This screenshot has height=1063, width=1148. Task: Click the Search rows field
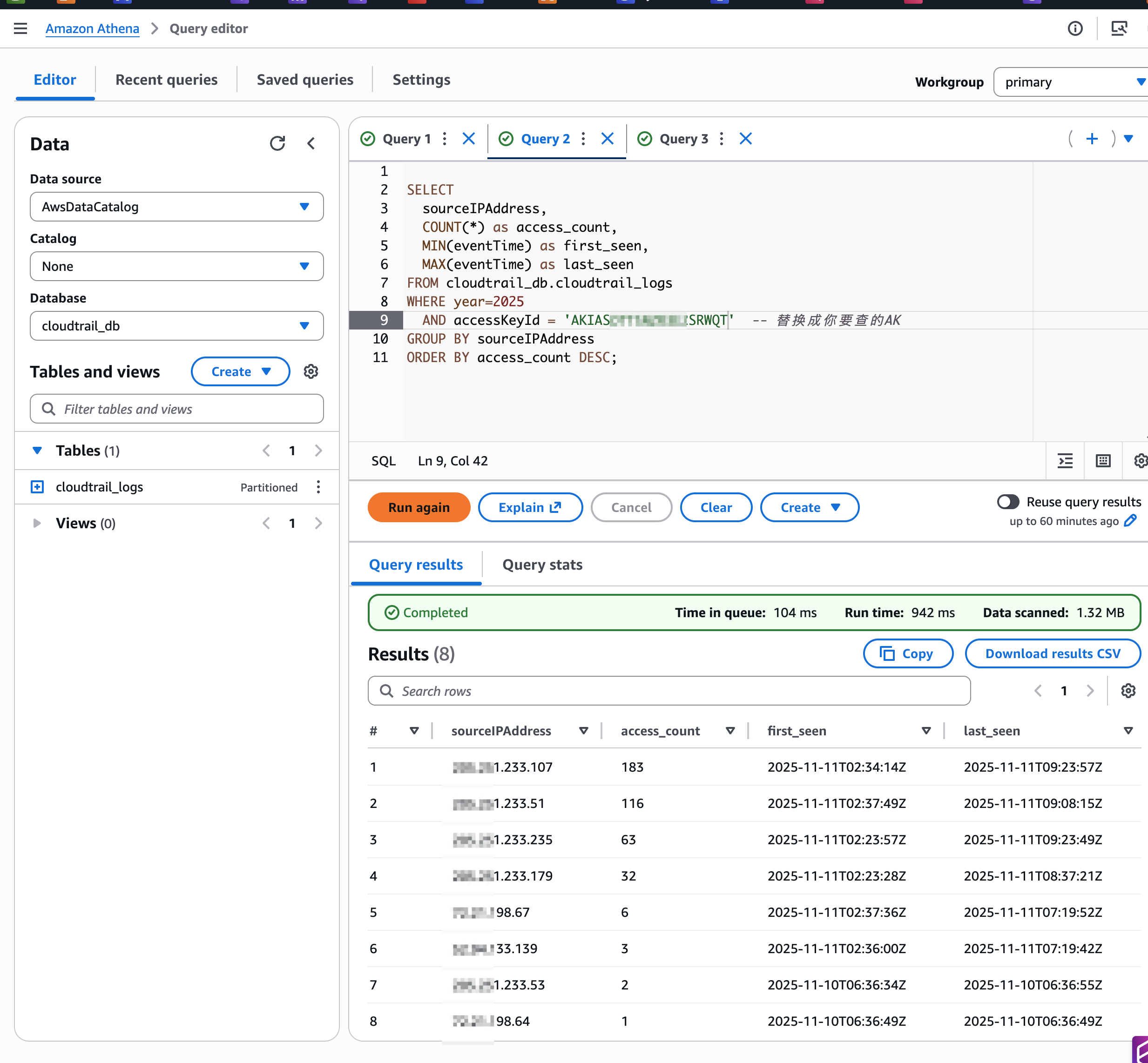(669, 691)
